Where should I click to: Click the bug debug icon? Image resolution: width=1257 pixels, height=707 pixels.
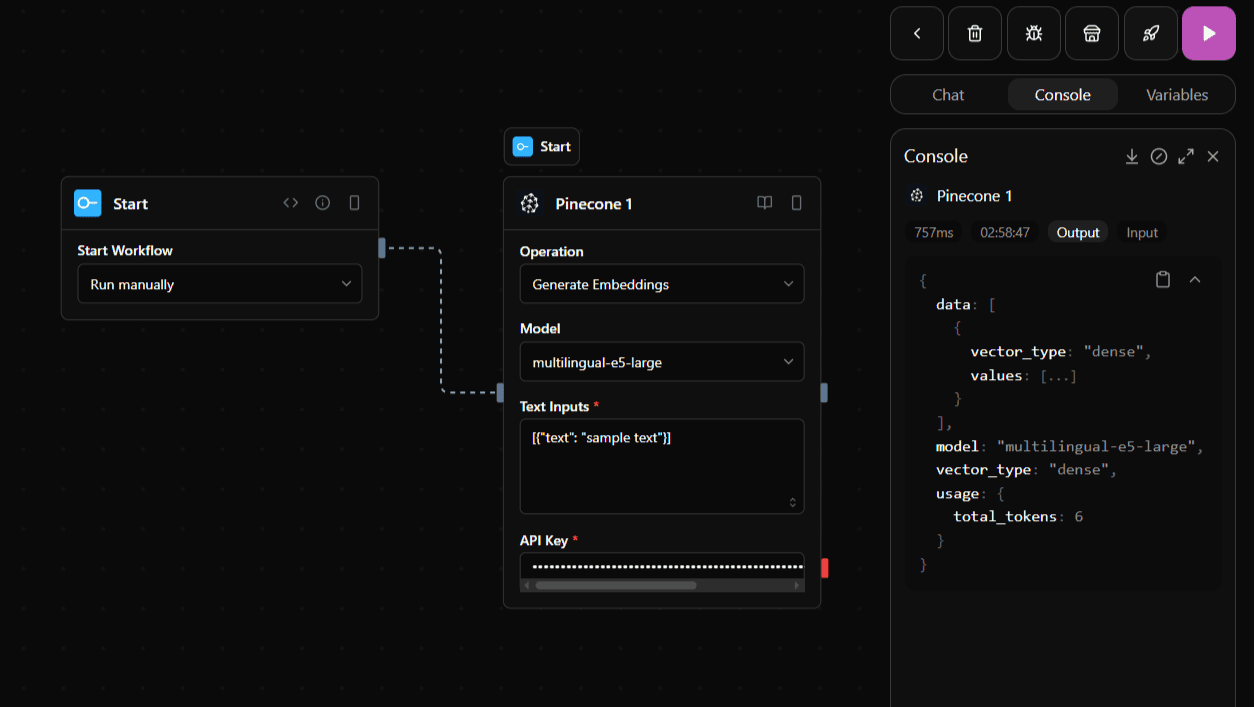[1033, 34]
